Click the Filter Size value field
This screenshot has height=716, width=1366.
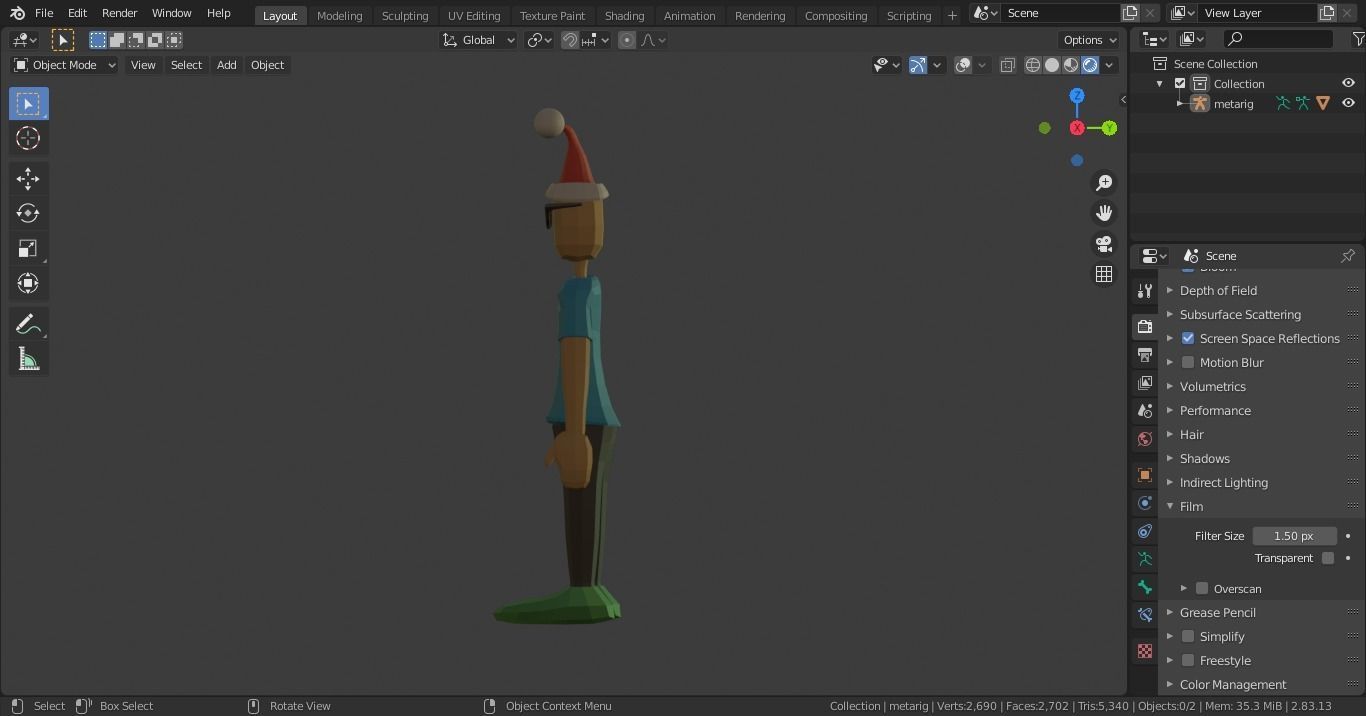(1294, 536)
